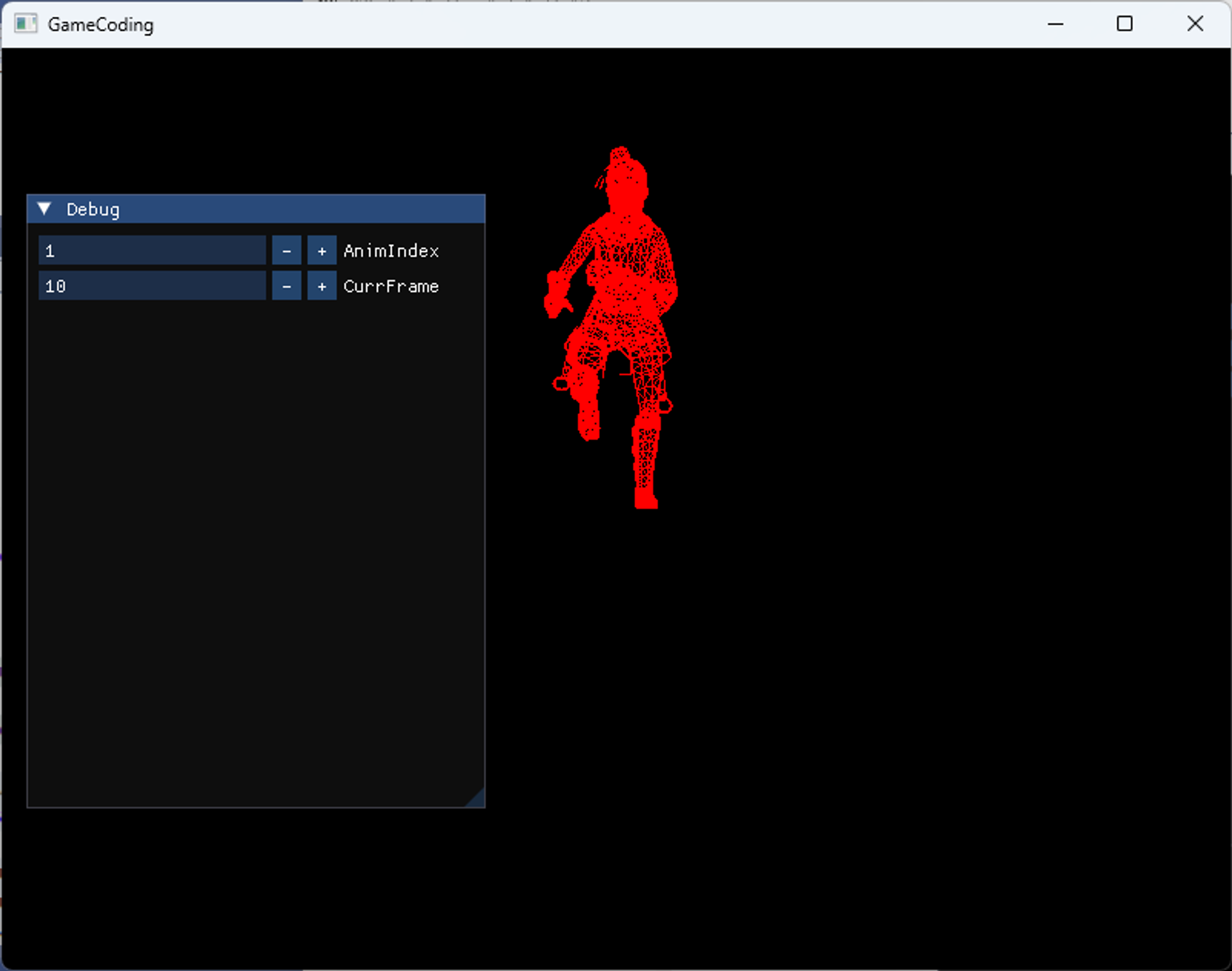
Task: Close the GameCoding window
Action: tap(1194, 24)
